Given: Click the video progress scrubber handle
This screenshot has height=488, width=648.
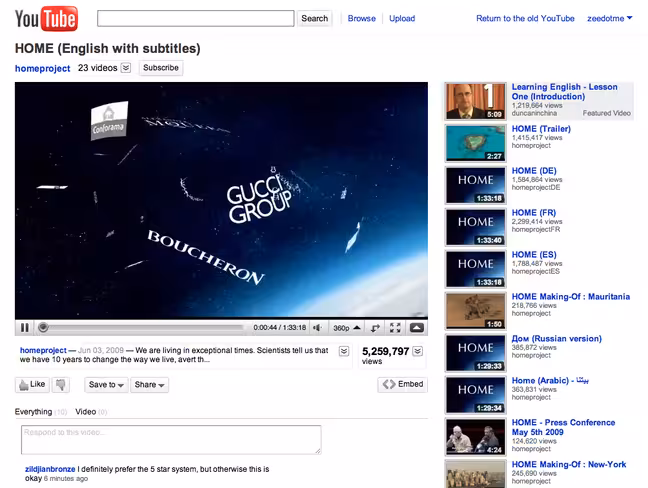Looking at the screenshot, I should (43, 328).
